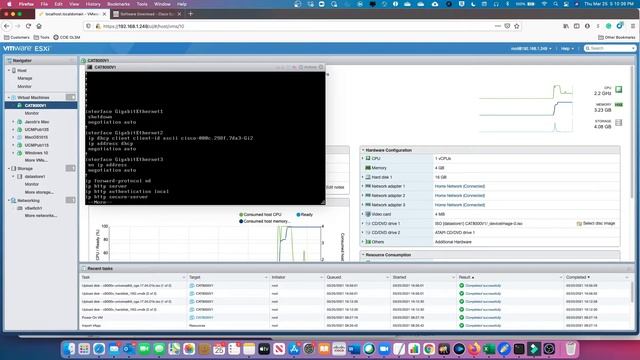Screen dimensions: 640x360
Task: Open the Firefox History menu
Action: [x=93, y=4]
